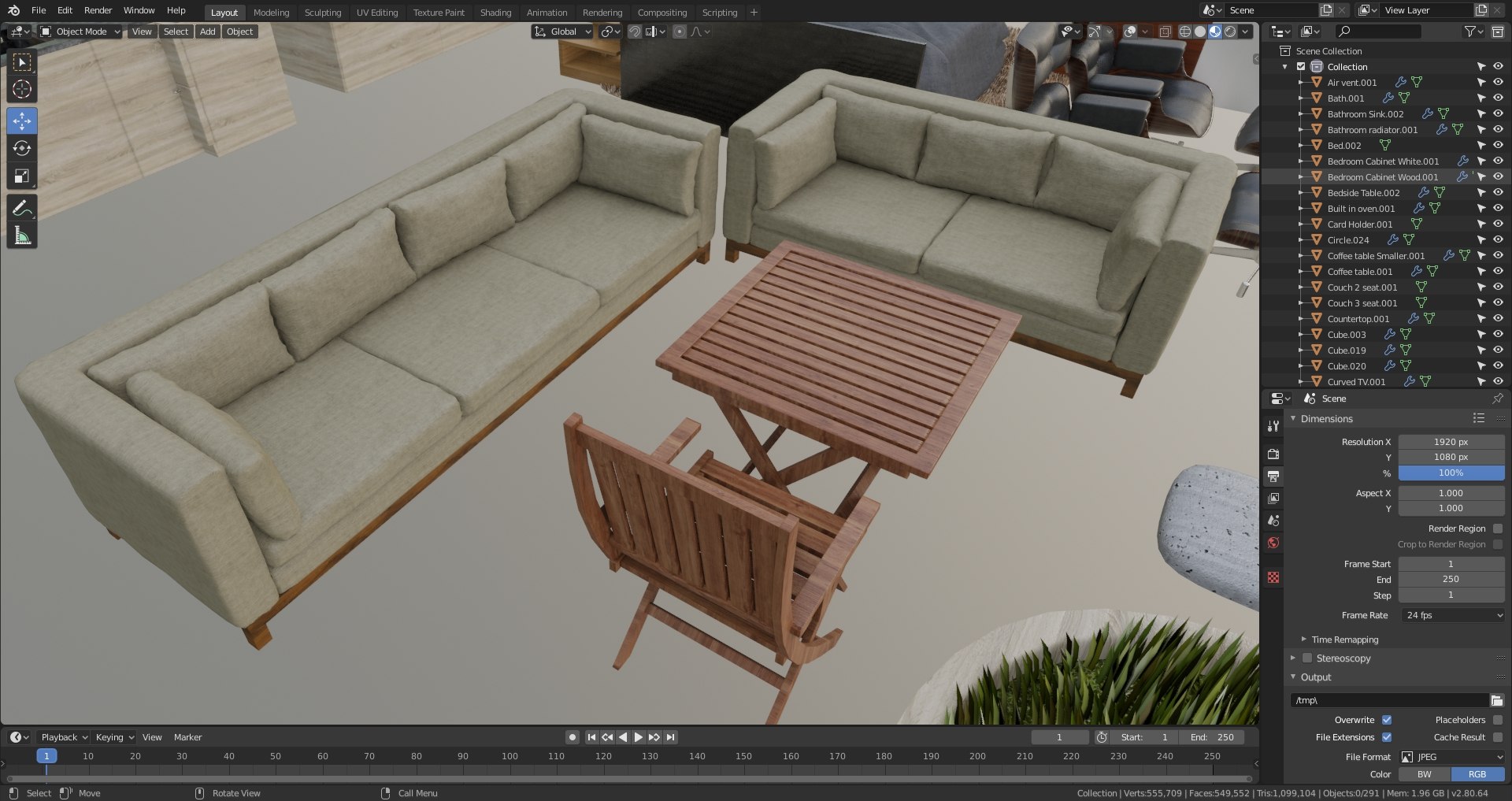Select the Scale tool
The width and height of the screenshot is (1512, 801).
pyautogui.click(x=22, y=176)
